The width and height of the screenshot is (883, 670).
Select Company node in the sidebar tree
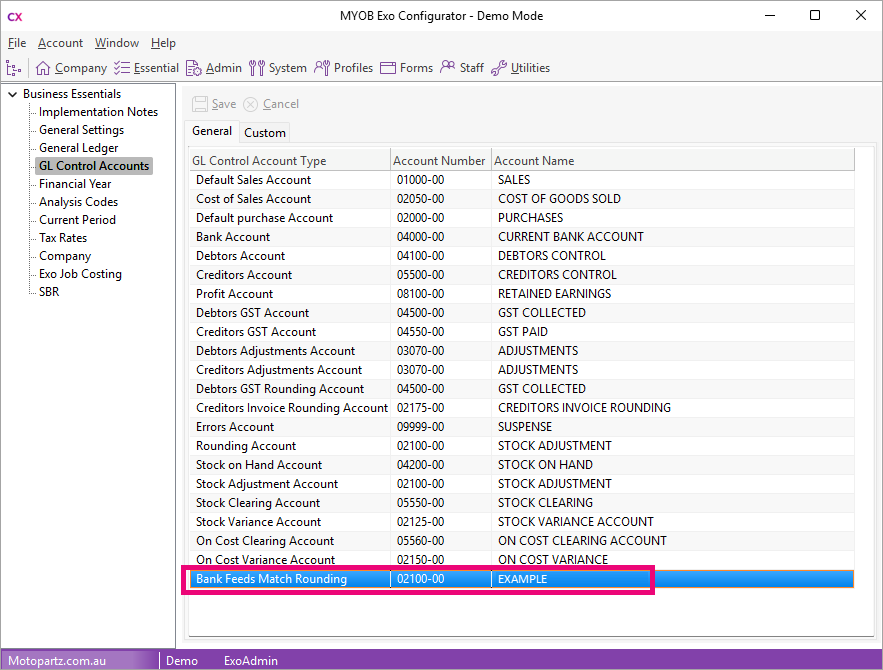coord(65,256)
